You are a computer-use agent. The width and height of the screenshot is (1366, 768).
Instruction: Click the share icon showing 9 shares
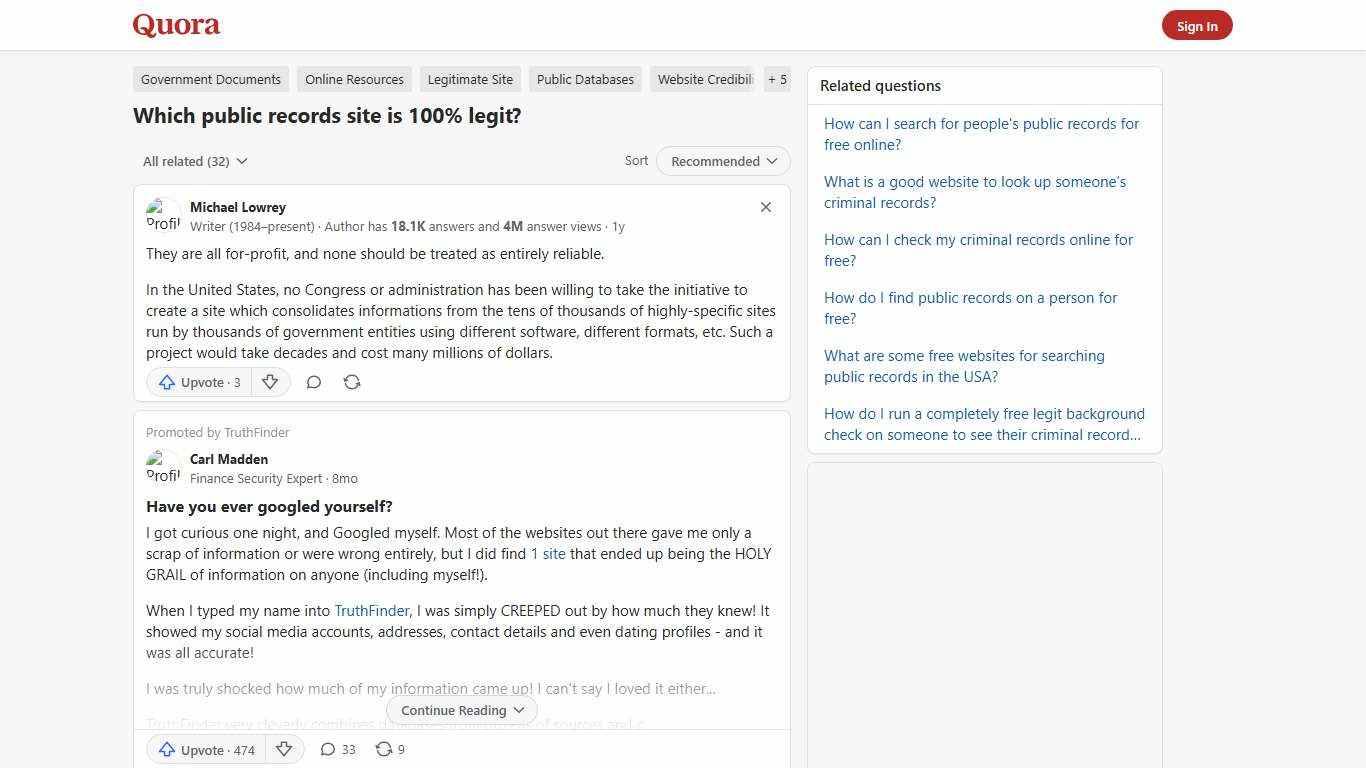(389, 749)
